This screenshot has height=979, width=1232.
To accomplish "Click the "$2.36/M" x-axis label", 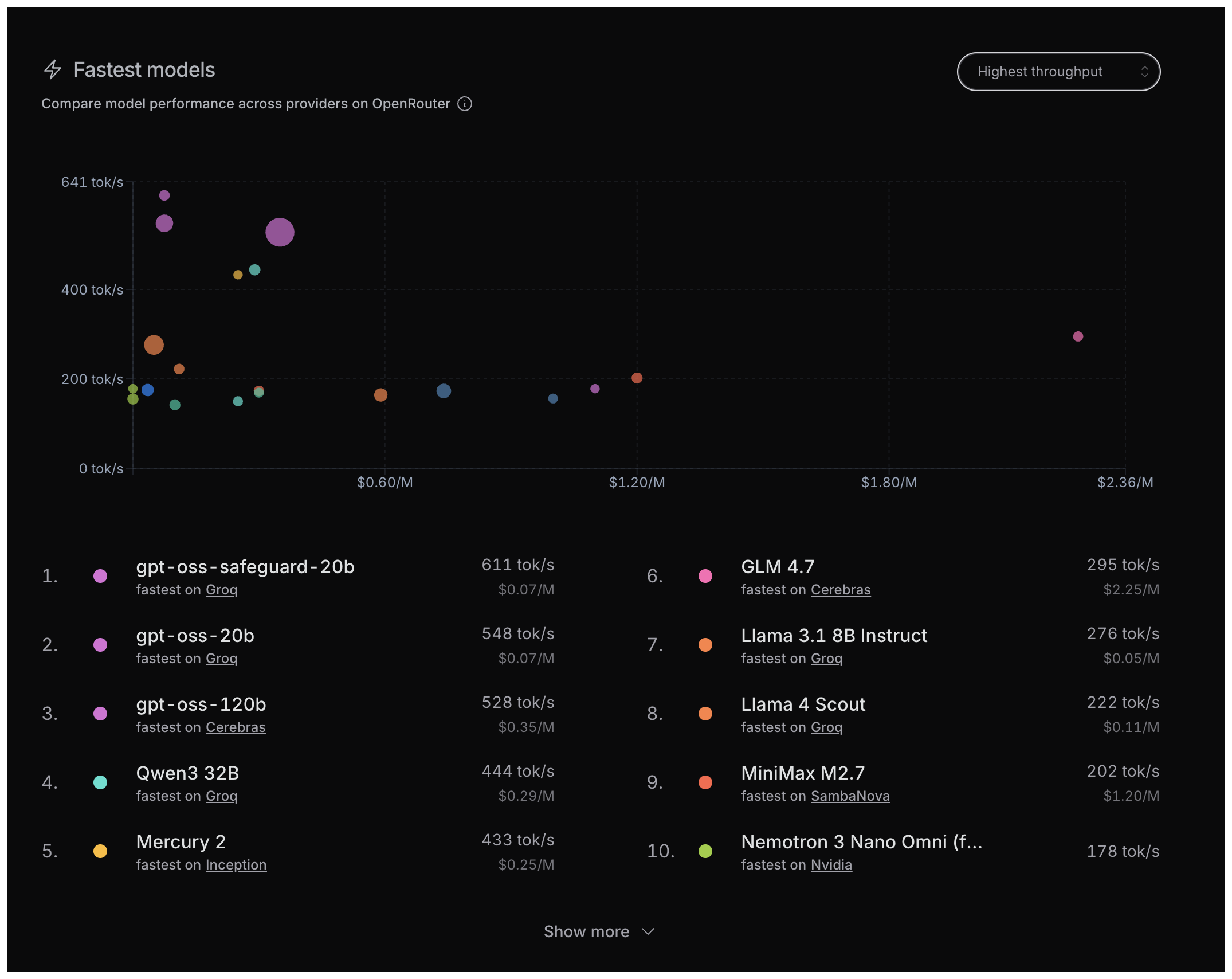I will click(1125, 483).
